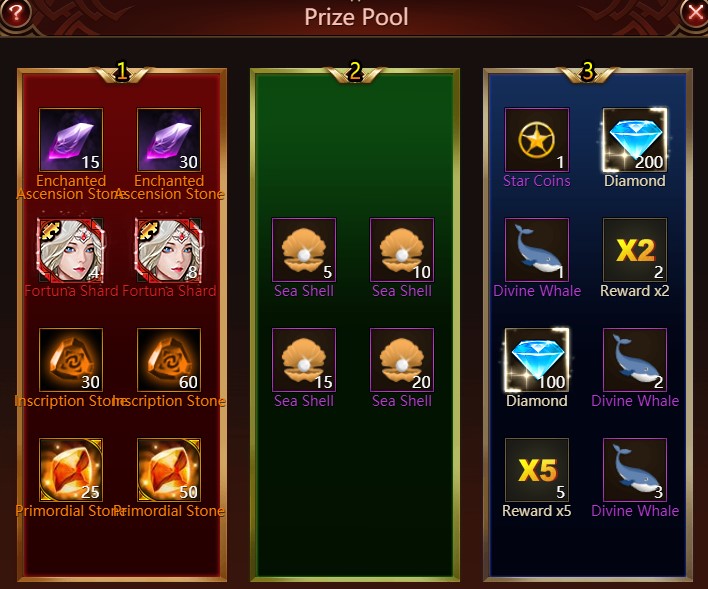Click the Sea Shell with quantity 10
This screenshot has height=589, width=708.
[x=402, y=250]
